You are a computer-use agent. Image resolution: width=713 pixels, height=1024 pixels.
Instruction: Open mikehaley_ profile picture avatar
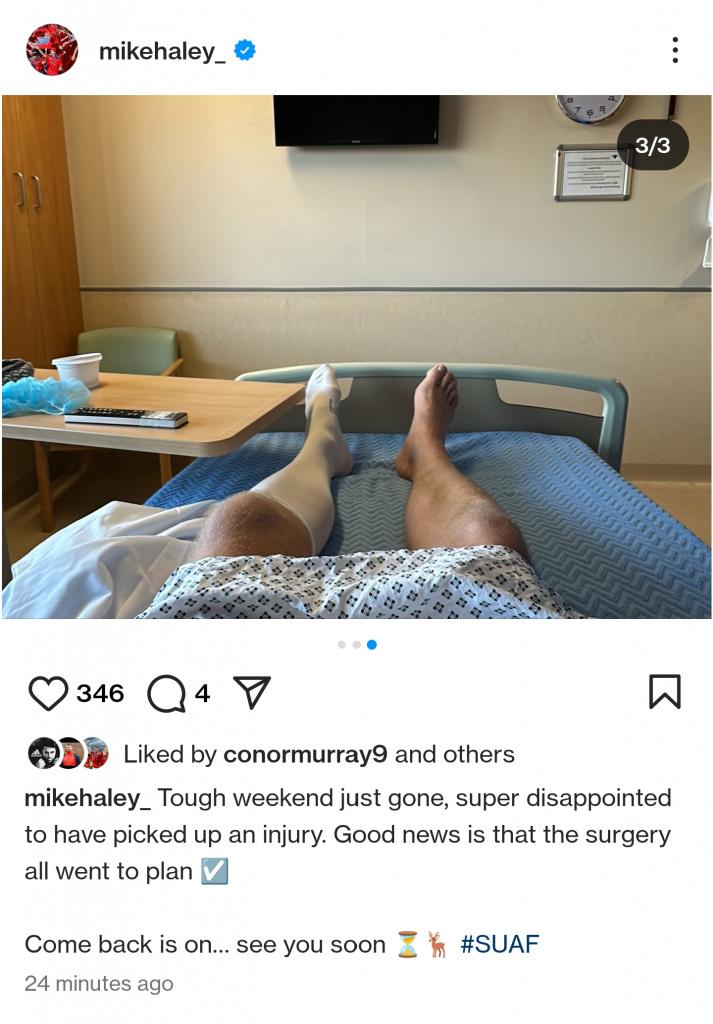52,50
